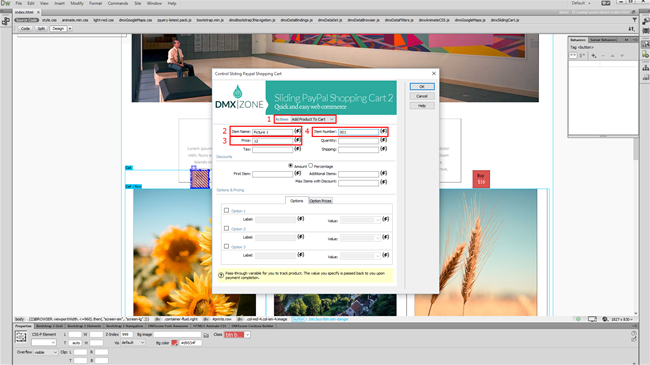Enable the Option 1 checkbox
Image resolution: width=650 pixels, height=365 pixels.
pos(226,210)
